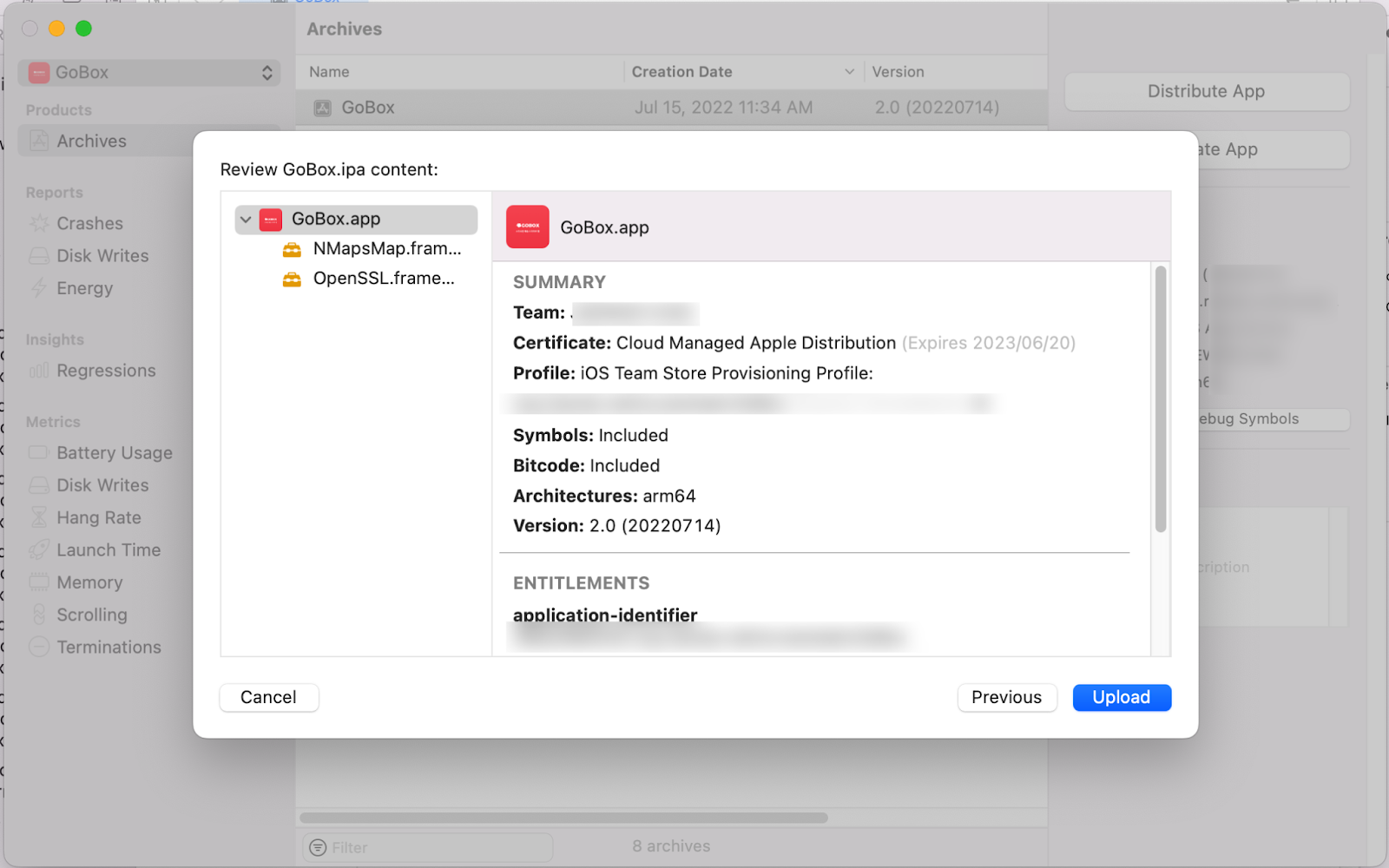Click the Certificate summary line
Viewport: 1389px width, 868px height.
tap(794, 343)
